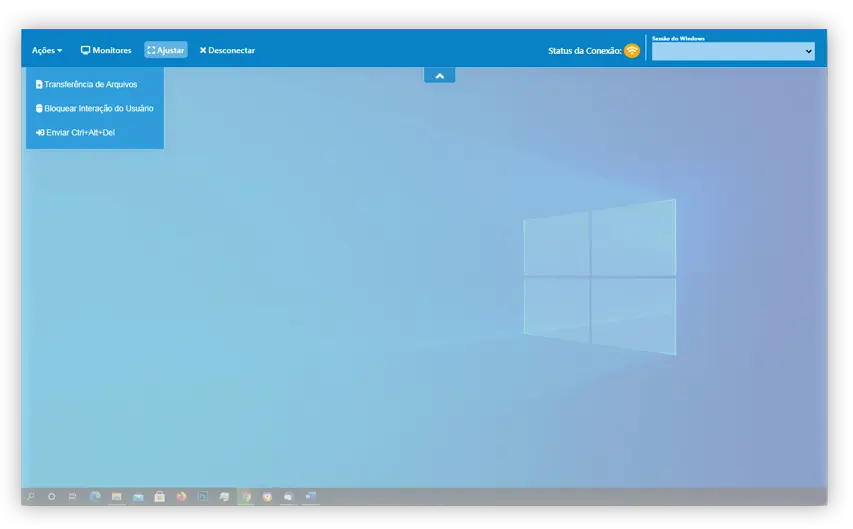
Task: Toggle the Ajustar fit-to-screen button
Action: pyautogui.click(x=166, y=50)
